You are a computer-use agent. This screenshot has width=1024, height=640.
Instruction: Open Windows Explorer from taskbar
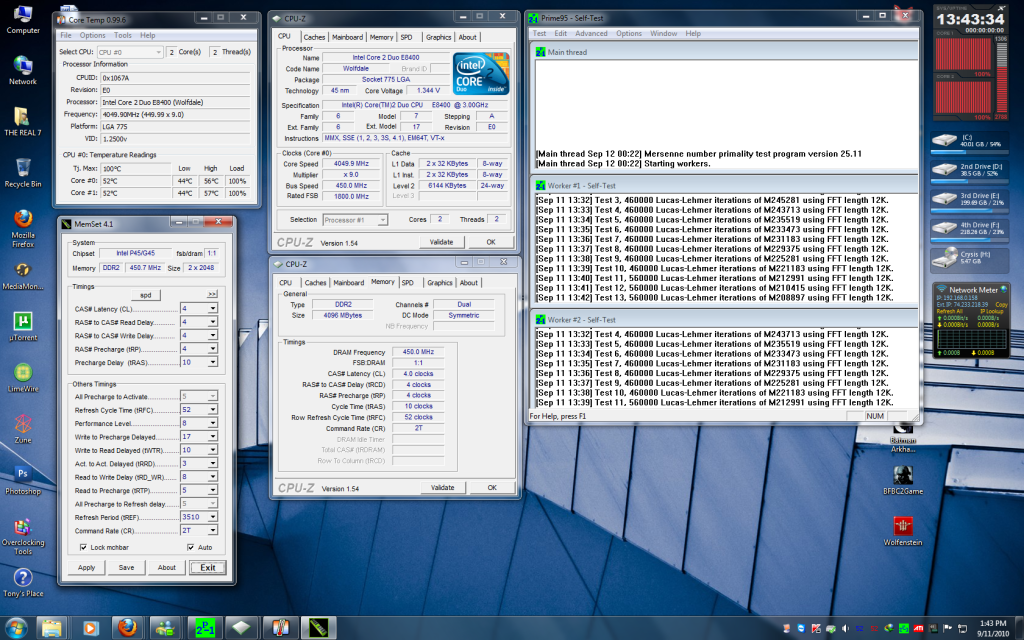52,628
